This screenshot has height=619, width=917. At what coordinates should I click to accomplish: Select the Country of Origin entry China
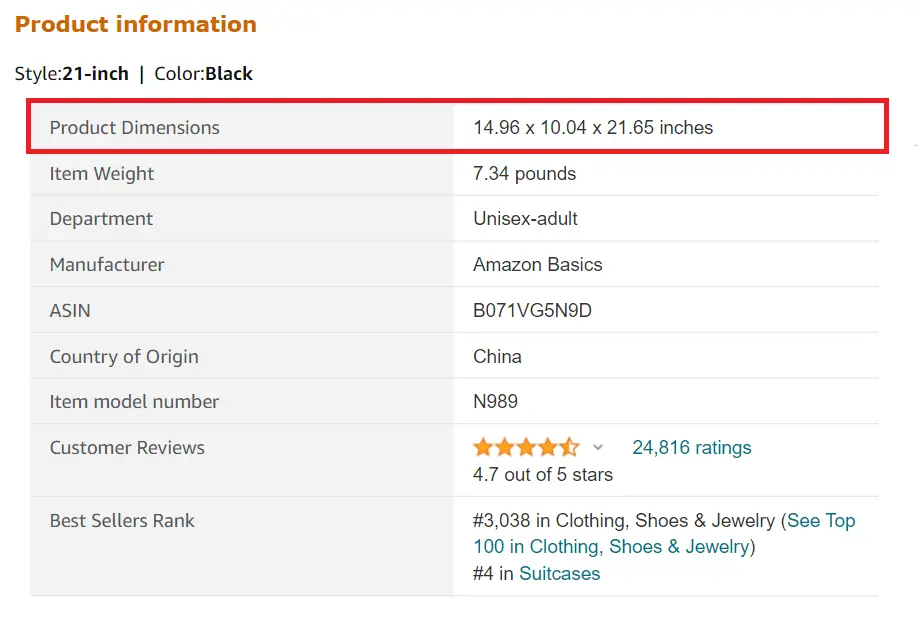[x=495, y=355]
